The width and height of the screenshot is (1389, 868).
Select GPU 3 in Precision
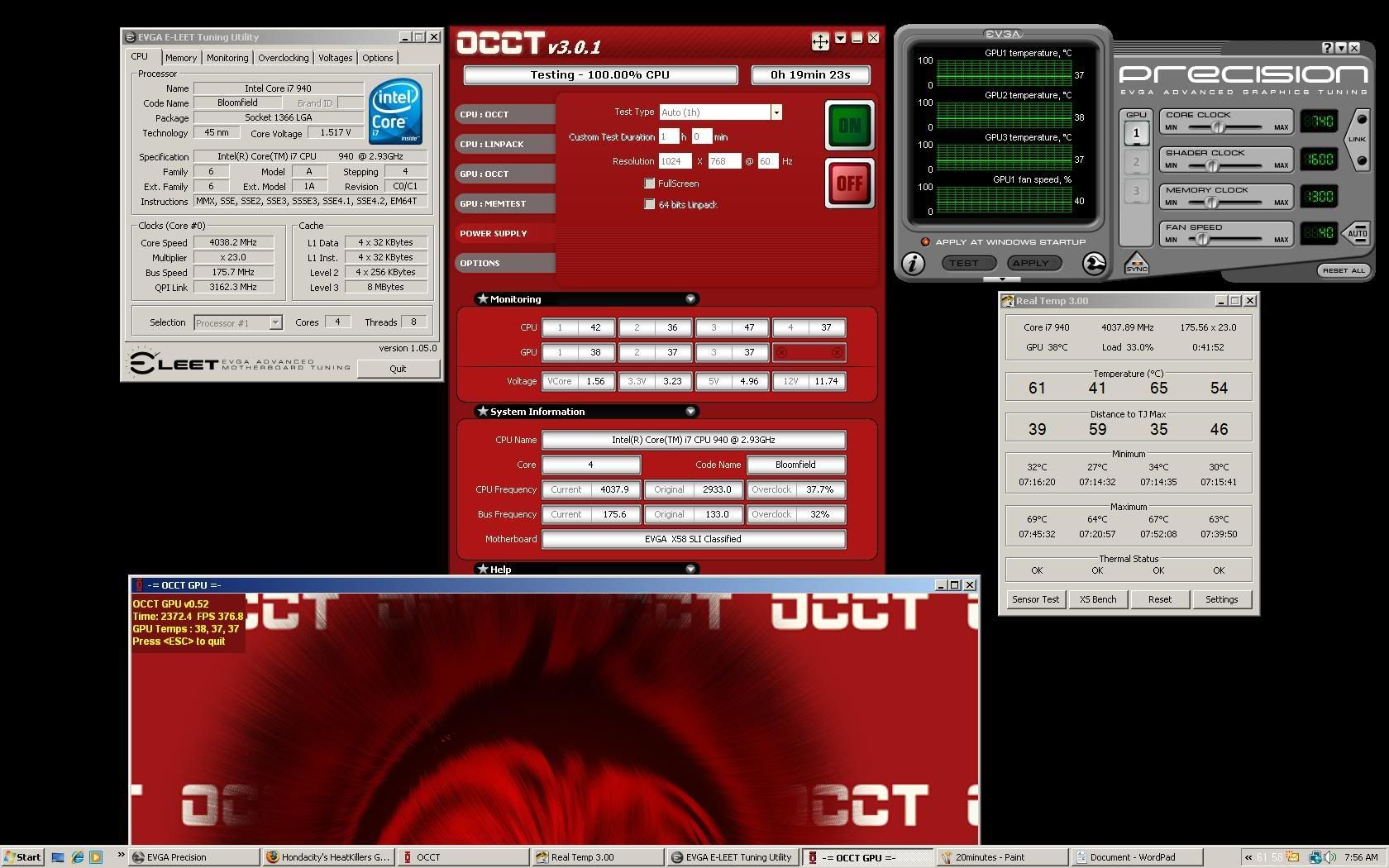click(1136, 191)
